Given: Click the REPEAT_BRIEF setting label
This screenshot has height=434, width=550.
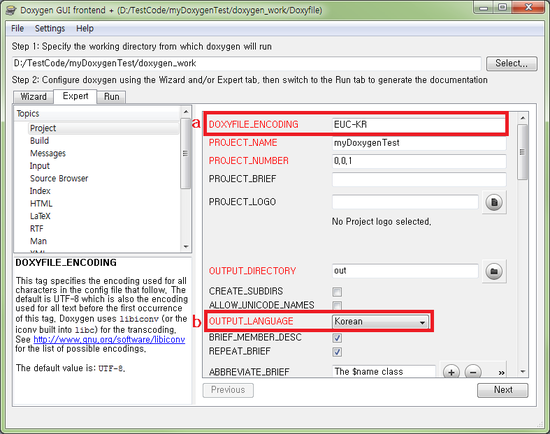Looking at the screenshot, I should tap(240, 352).
